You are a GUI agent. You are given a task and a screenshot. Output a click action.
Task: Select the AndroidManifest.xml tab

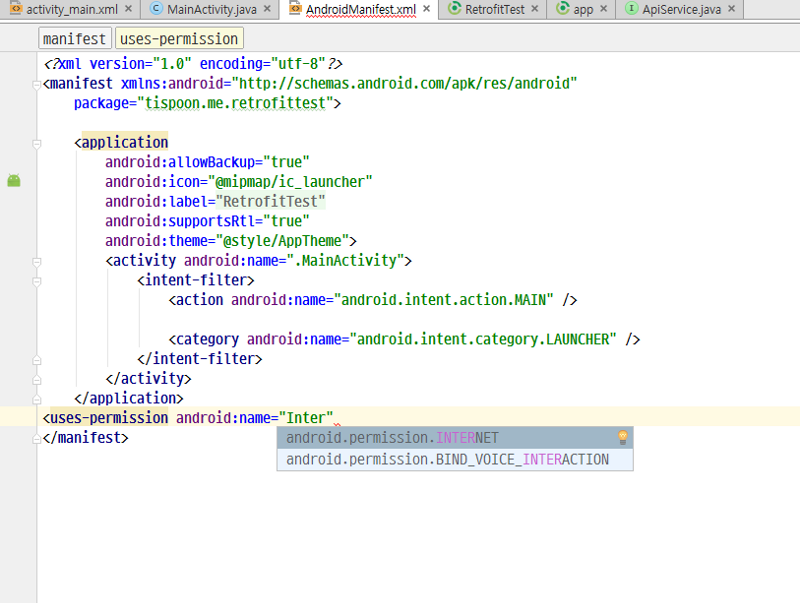pyautogui.click(x=361, y=9)
